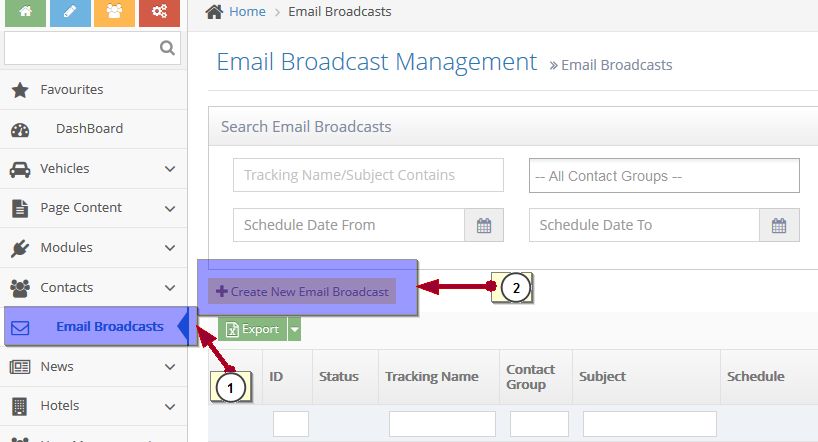This screenshot has height=442, width=818.
Task: Click Tracking Name/Subject Contains field
Action: click(x=368, y=175)
